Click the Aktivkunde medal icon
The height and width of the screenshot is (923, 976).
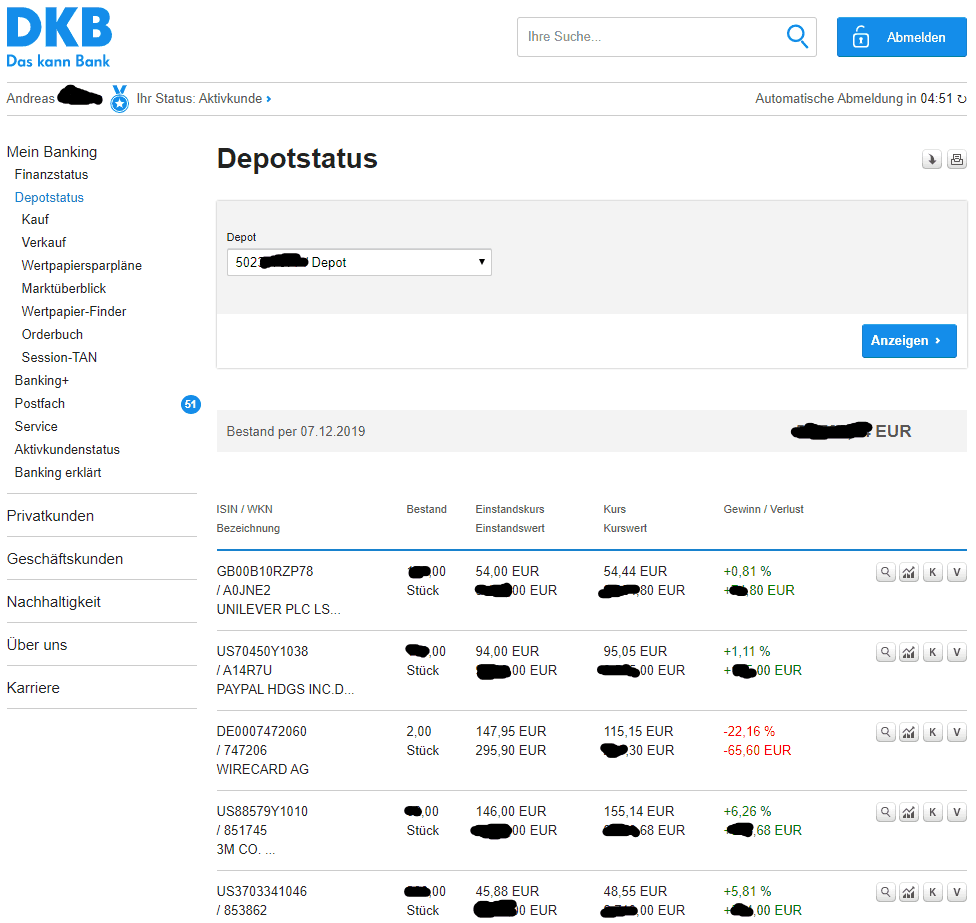click(120, 99)
